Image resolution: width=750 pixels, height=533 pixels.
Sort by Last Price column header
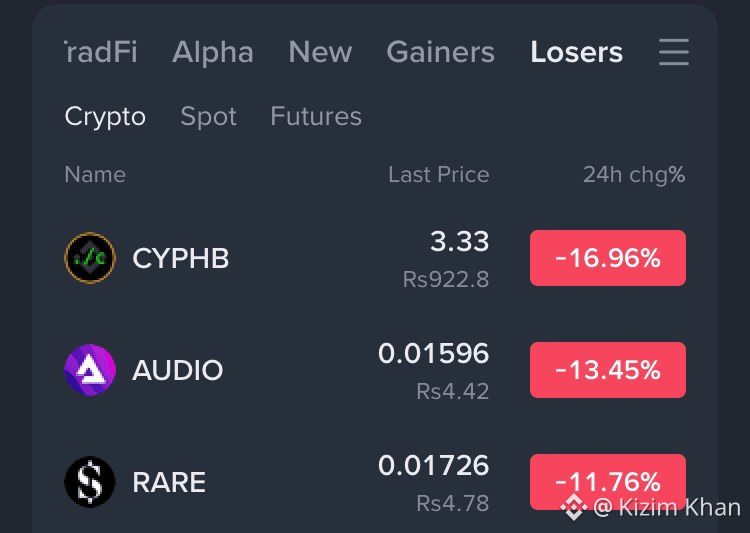(439, 174)
